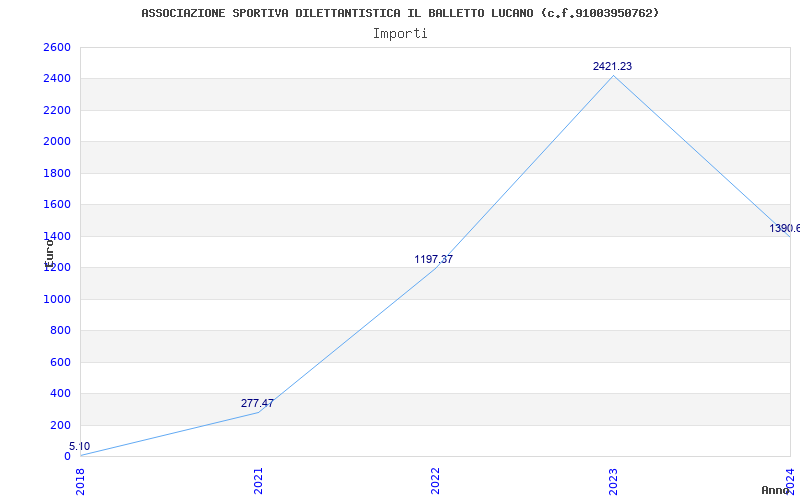The width and height of the screenshot is (800, 500).
Task: Click the 1000 y-axis tick label
Action: [57, 299]
